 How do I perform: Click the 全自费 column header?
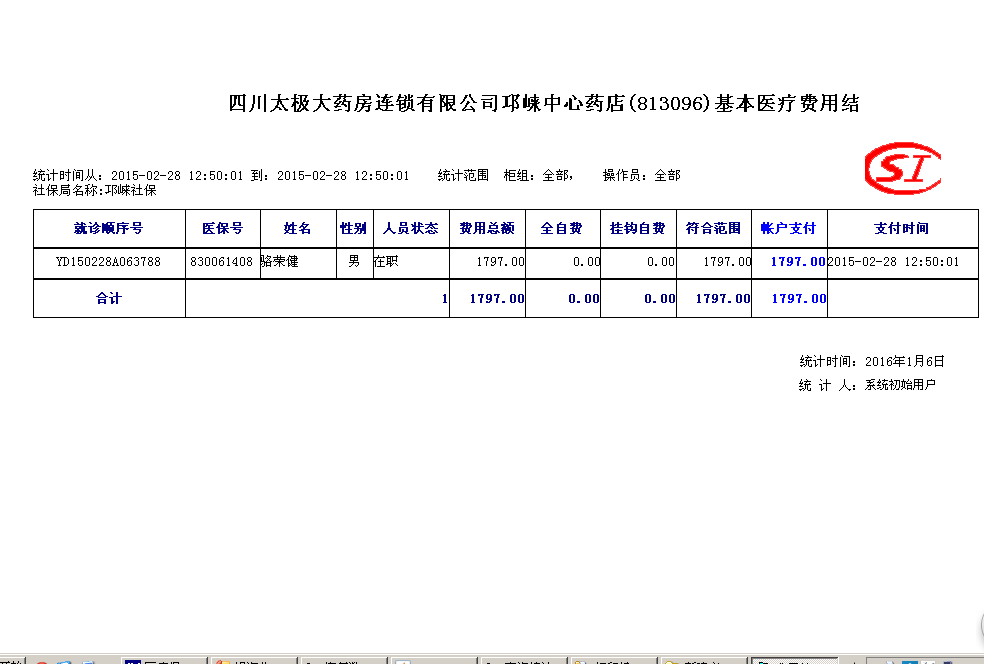point(562,228)
